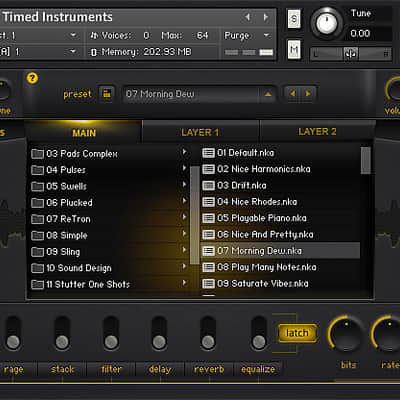Viewport: 400px width, 400px height.
Task: Flip the rage switch
Action: pos(13,333)
